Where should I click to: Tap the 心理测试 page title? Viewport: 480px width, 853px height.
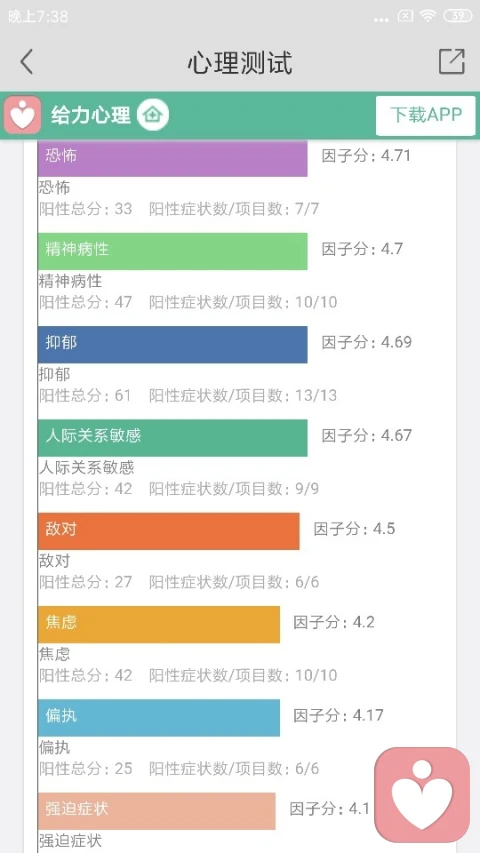(x=240, y=62)
